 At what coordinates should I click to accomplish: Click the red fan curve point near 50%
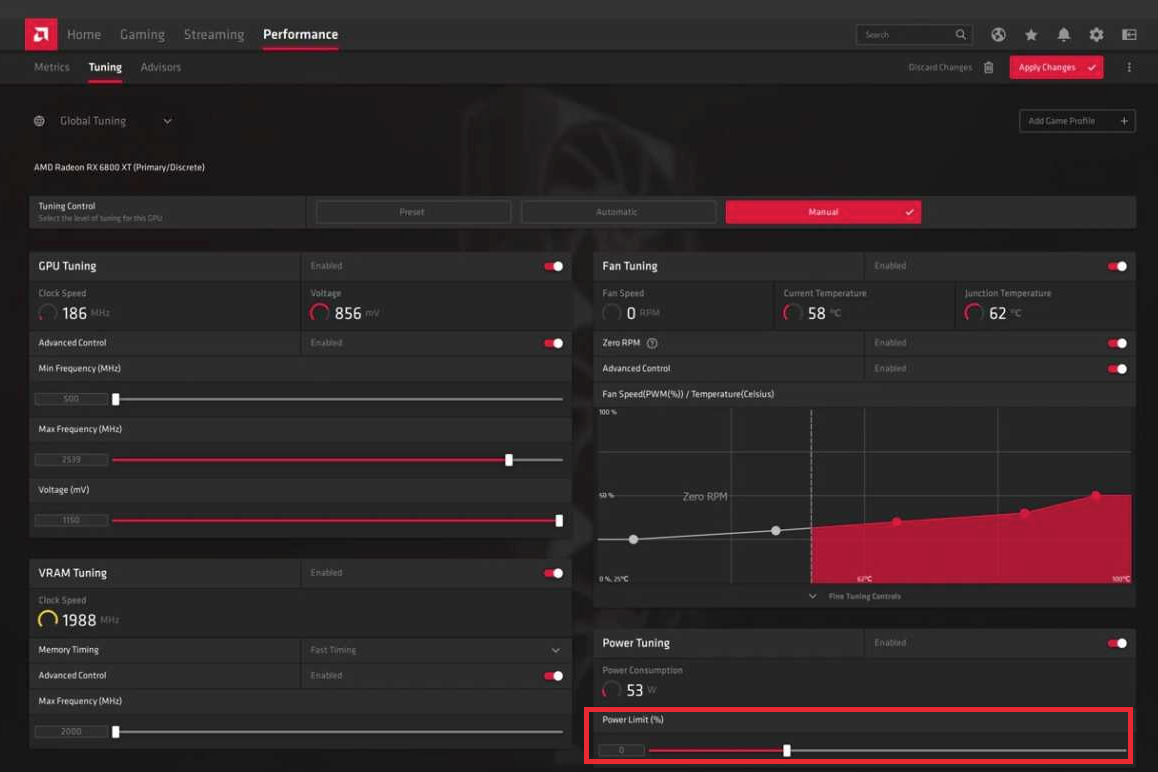(x=1095, y=496)
